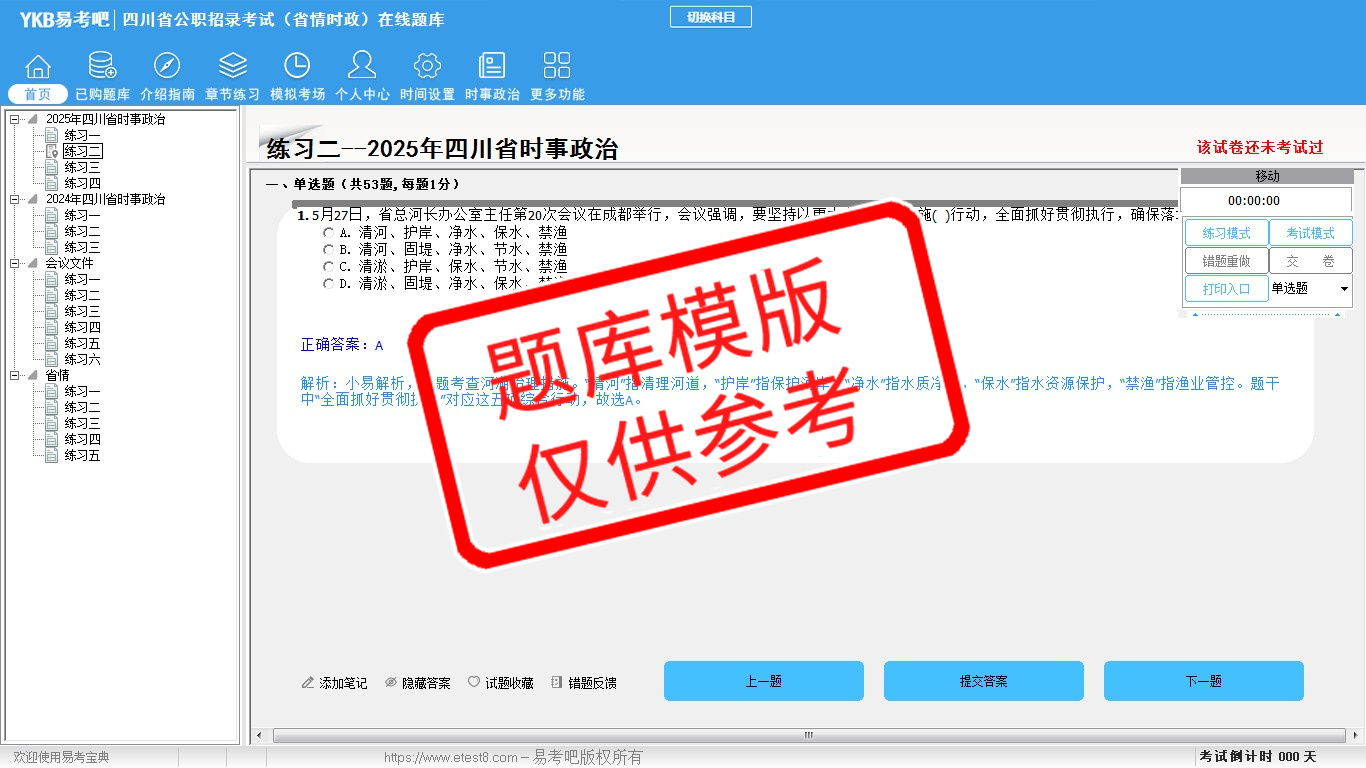Viewport: 1366px width, 768px height.
Task: Switch to 考试模式 exam mode tab
Action: click(x=1310, y=233)
